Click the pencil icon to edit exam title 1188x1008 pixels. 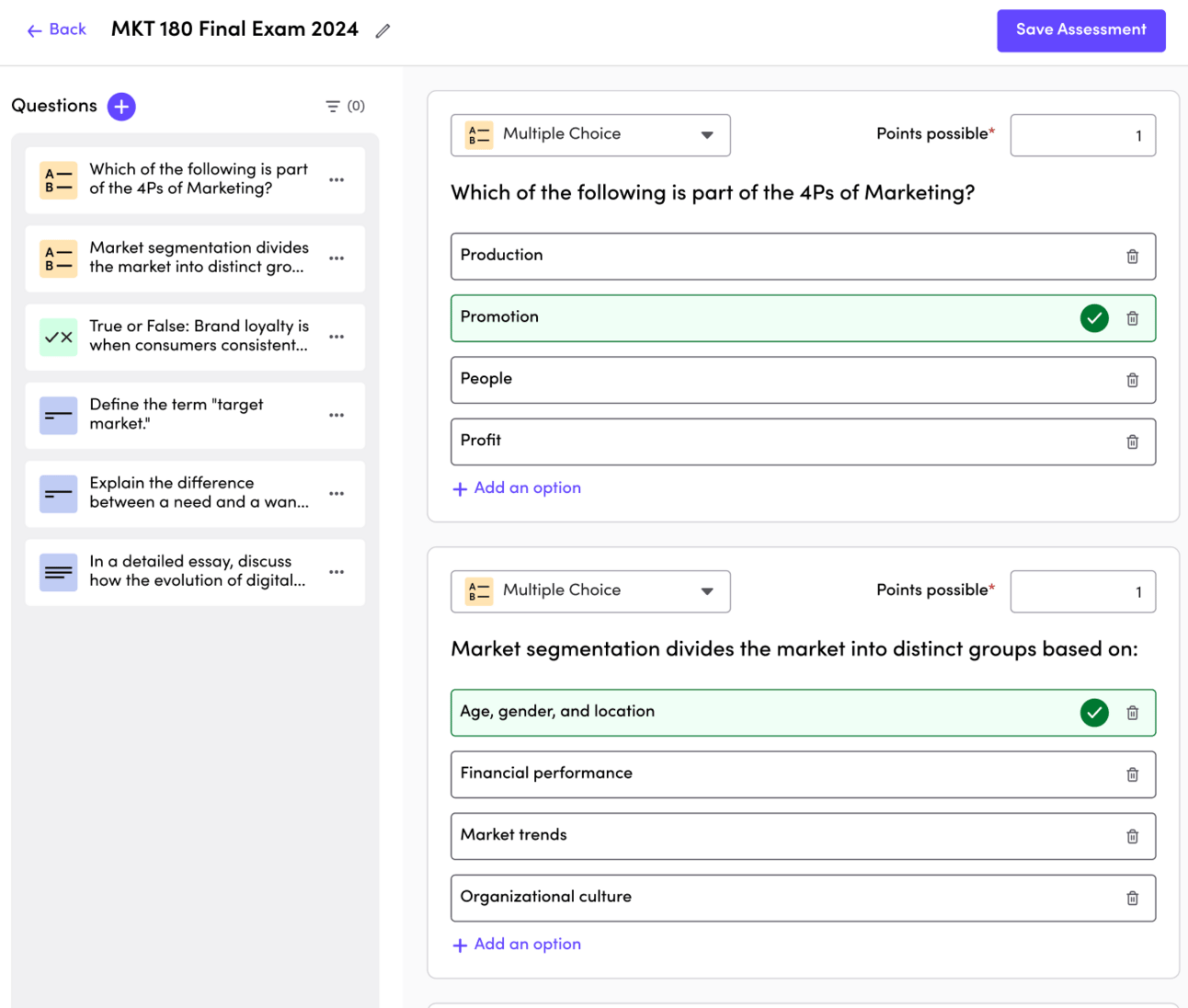(x=383, y=30)
